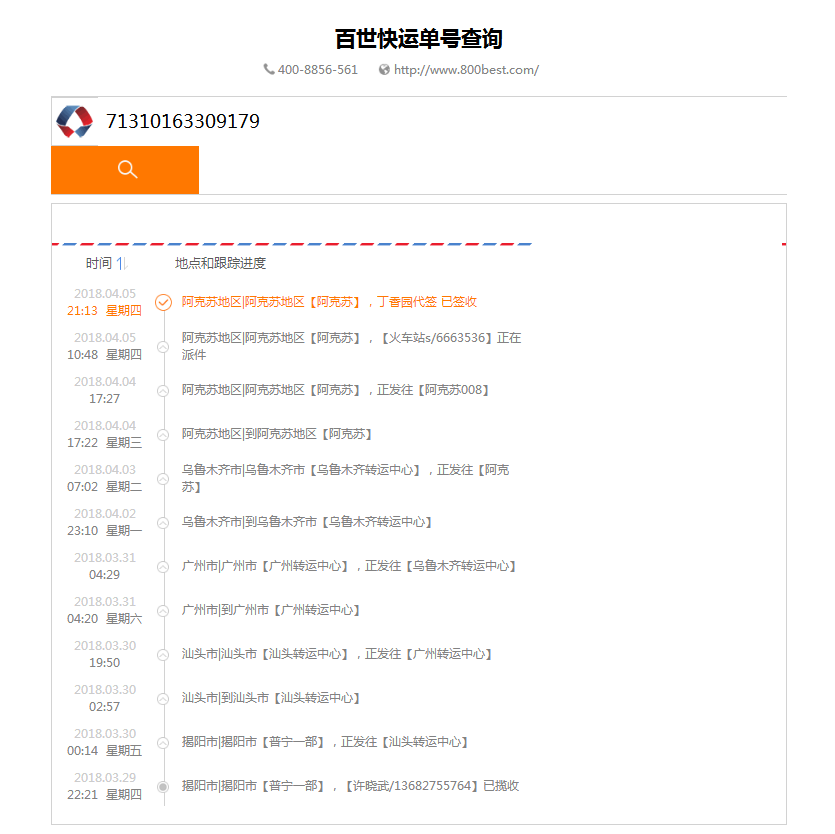Click the tracking number input field 71310163309179

442,121
